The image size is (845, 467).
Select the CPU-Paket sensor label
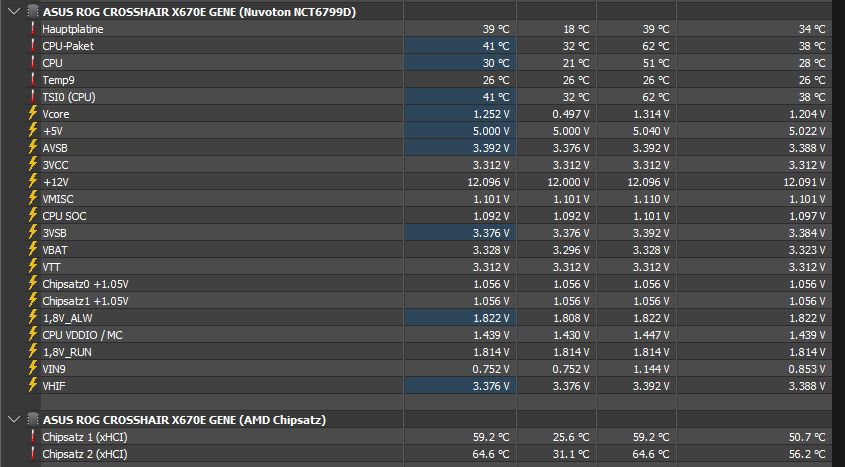pyautogui.click(x=68, y=46)
